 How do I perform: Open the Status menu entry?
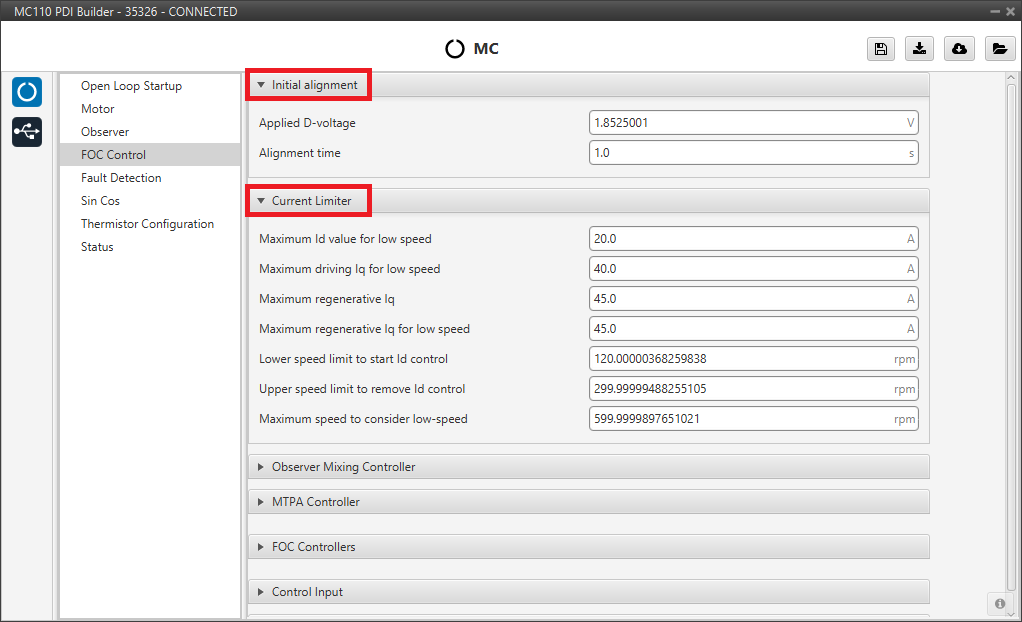(97, 247)
